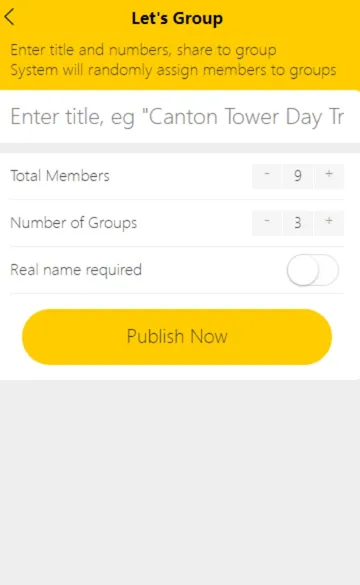Select the Total Members value 9
Viewport: 360px width, 585px height.
(x=298, y=176)
